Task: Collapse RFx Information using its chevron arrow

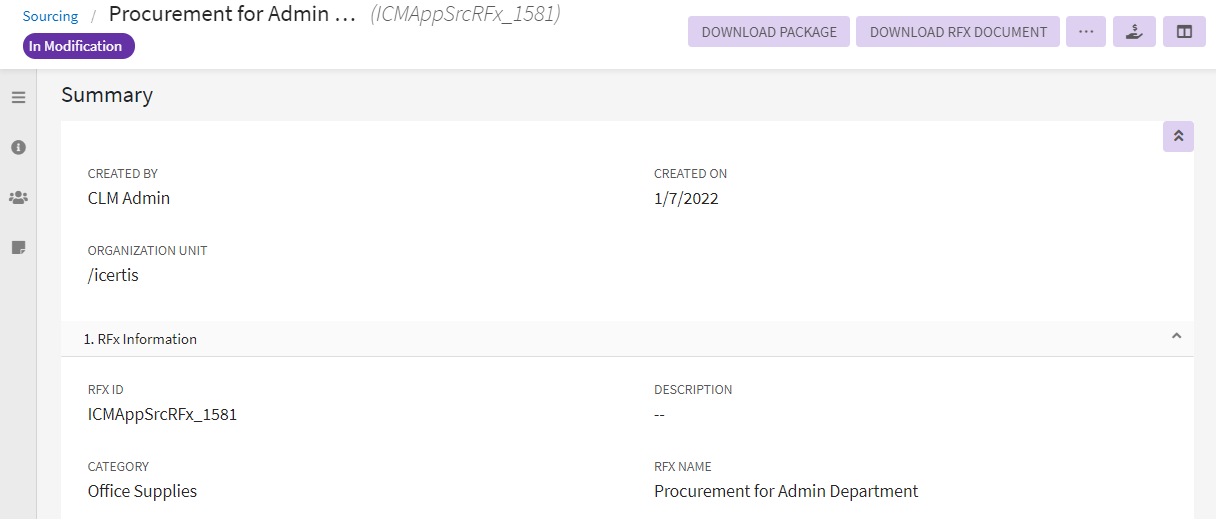Action: point(1176,337)
